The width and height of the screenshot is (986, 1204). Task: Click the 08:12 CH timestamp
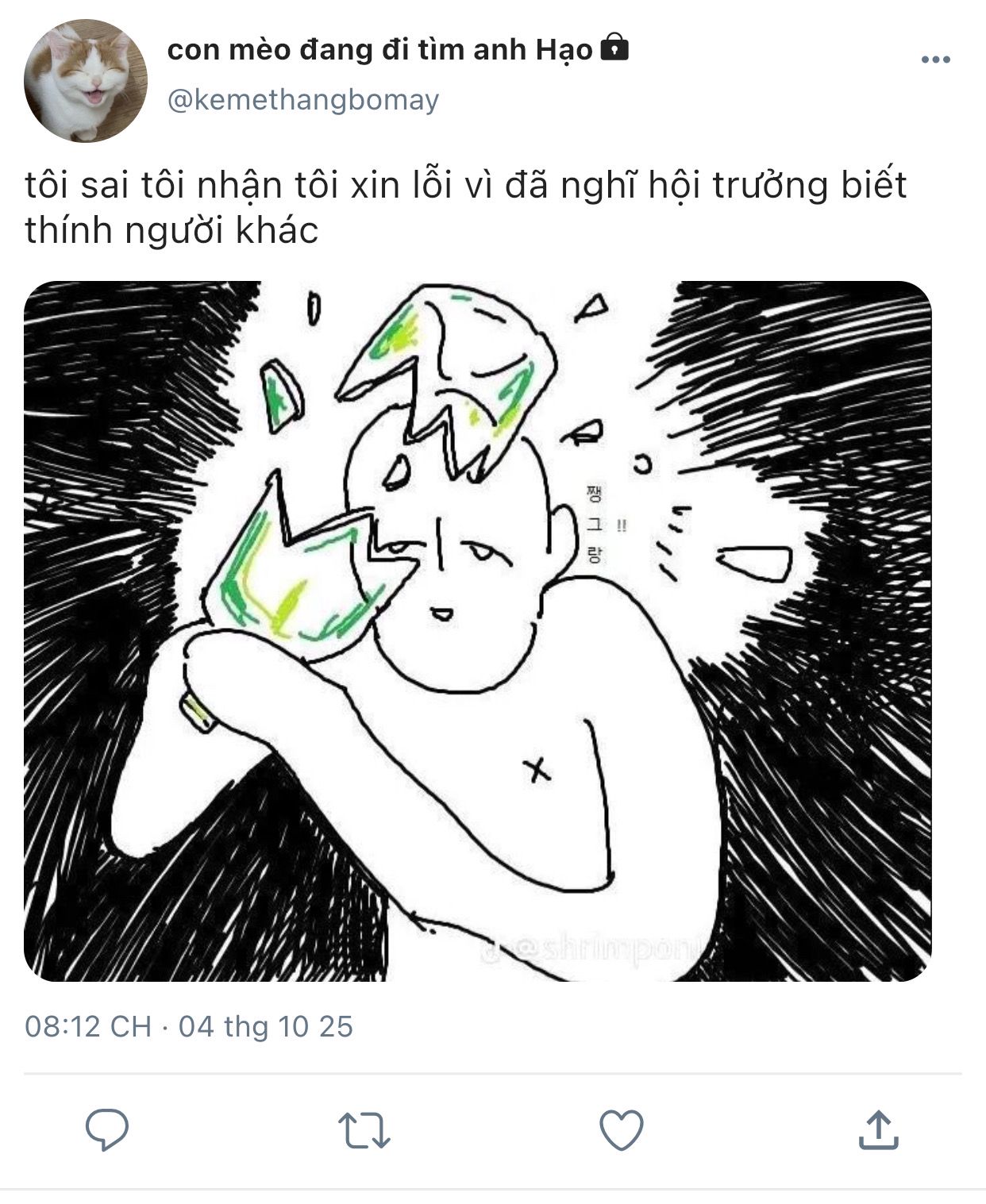pyautogui.click(x=87, y=1026)
